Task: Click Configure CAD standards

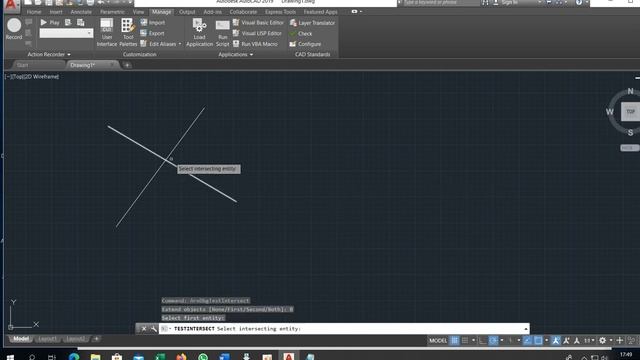Action: click(x=305, y=44)
